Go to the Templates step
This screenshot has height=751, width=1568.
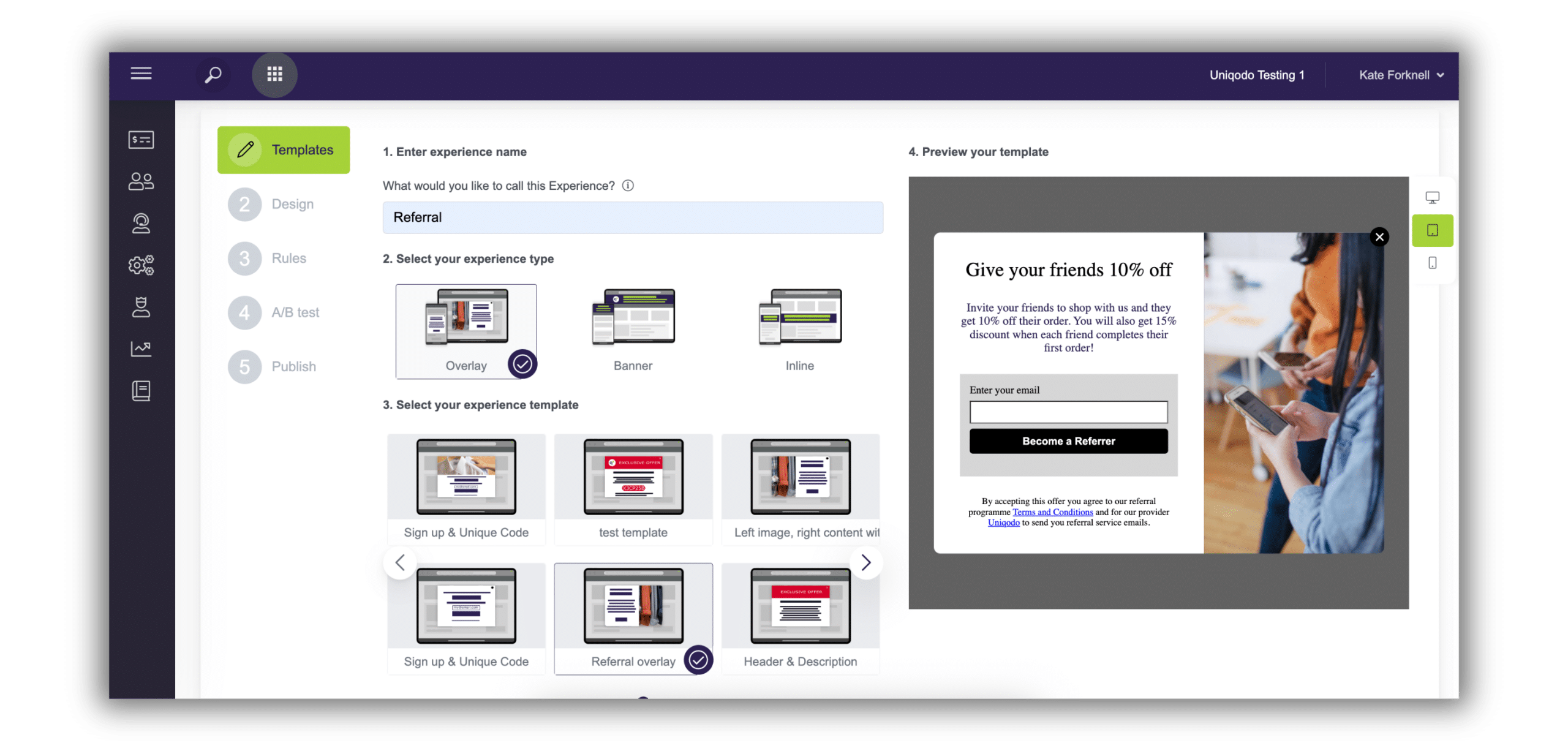click(x=284, y=150)
